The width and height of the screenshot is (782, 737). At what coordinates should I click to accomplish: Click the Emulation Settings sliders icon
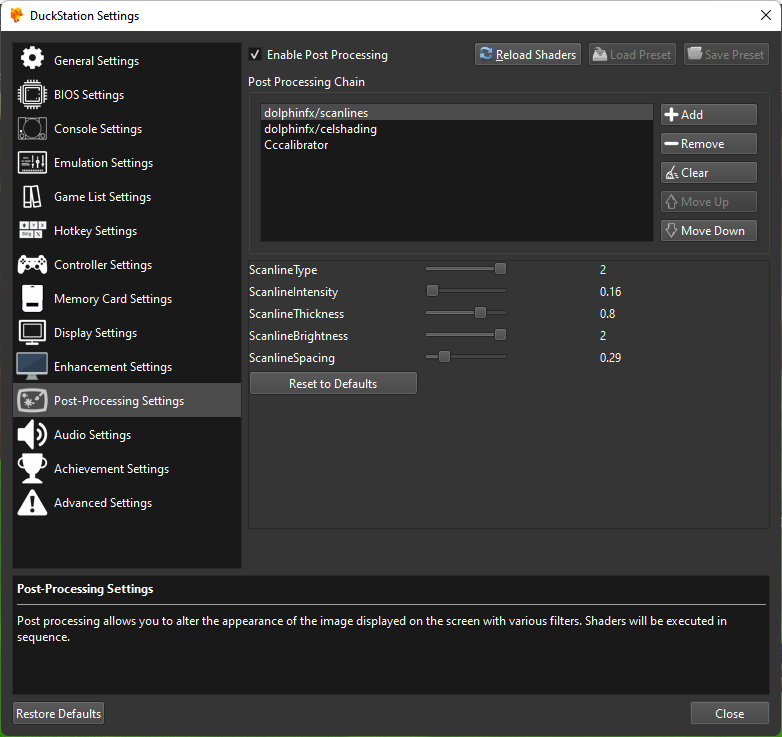pyautogui.click(x=32, y=163)
